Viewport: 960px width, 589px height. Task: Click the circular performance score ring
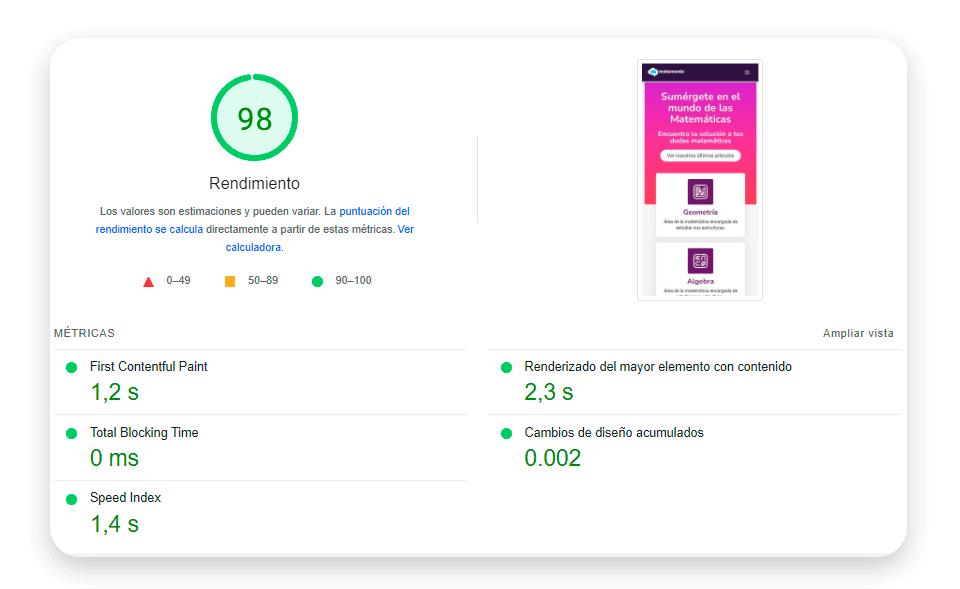(x=253, y=117)
